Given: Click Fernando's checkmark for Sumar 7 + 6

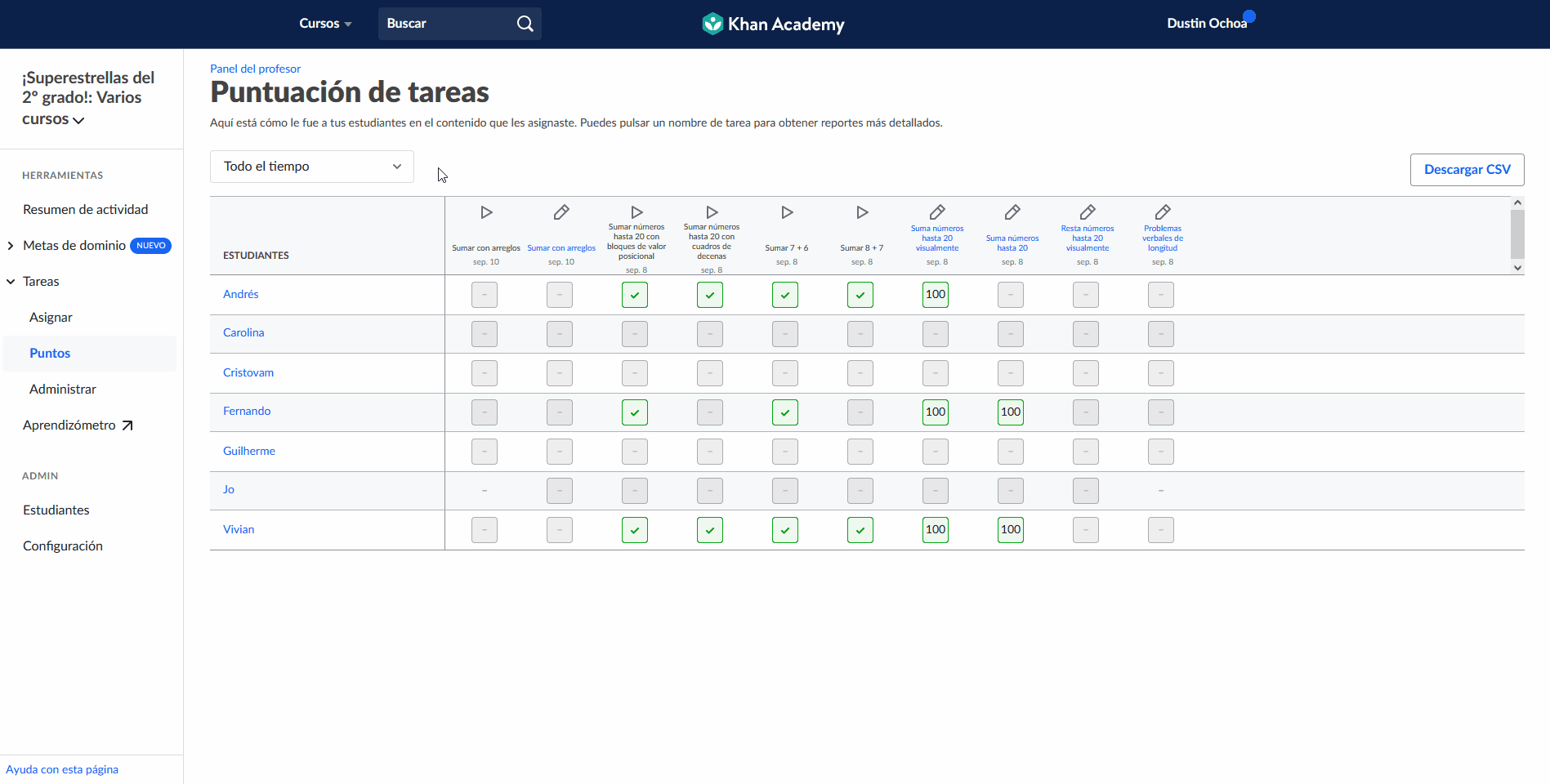Looking at the screenshot, I should (785, 412).
